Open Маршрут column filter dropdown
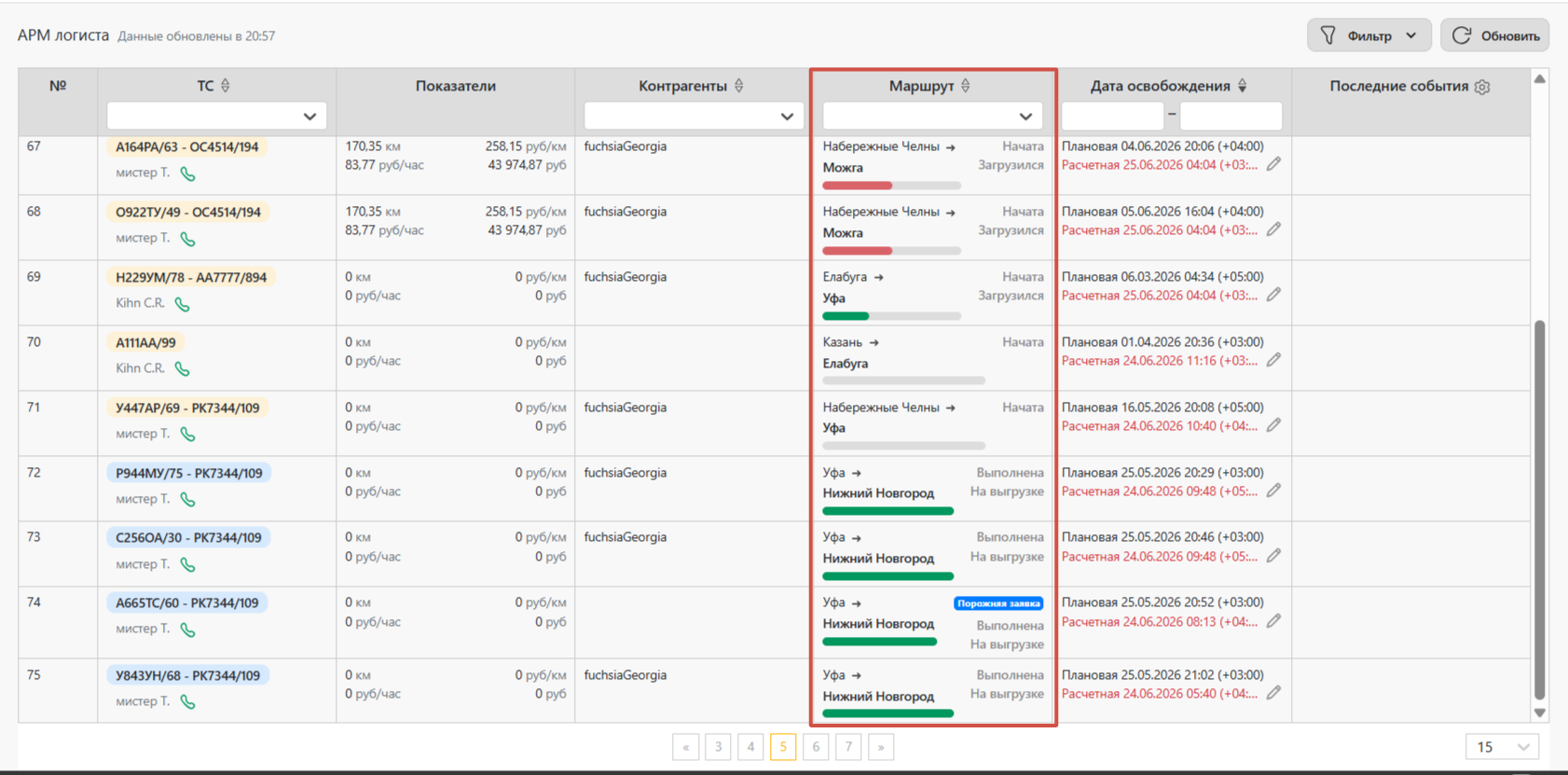This screenshot has height=775, width=1568. click(x=932, y=116)
